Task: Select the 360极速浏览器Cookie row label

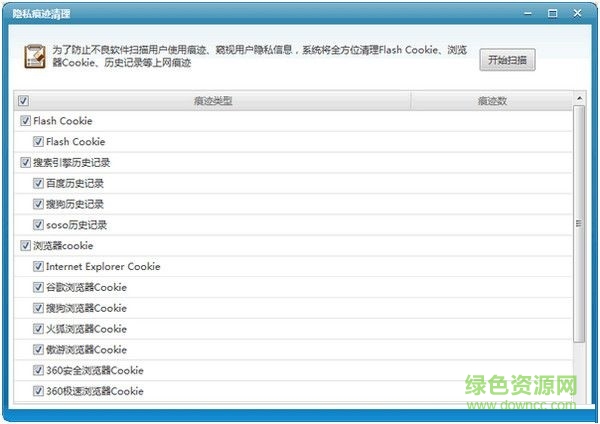Action: [x=95, y=391]
